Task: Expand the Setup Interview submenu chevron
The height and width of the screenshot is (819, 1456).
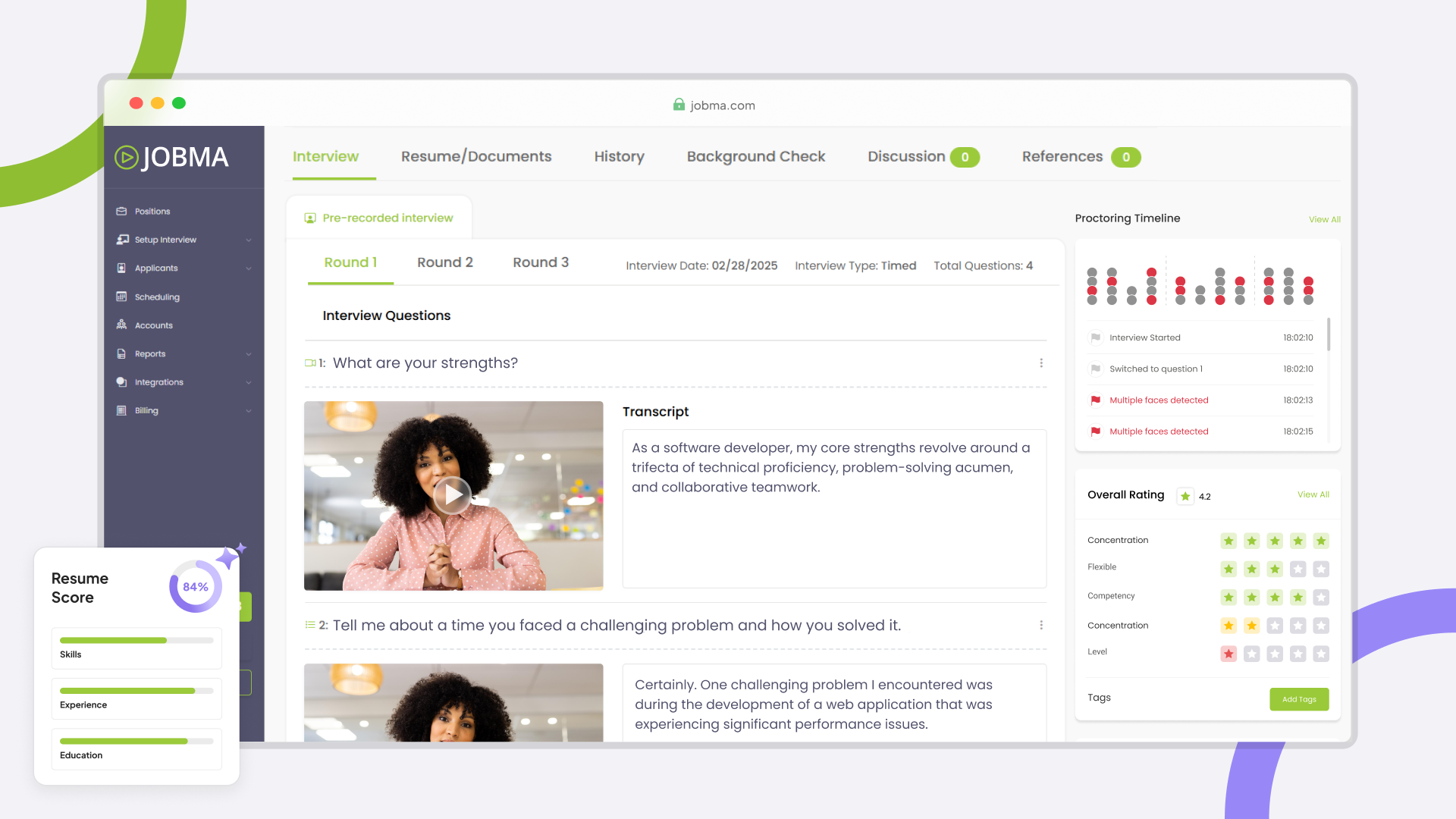Action: pyautogui.click(x=249, y=240)
